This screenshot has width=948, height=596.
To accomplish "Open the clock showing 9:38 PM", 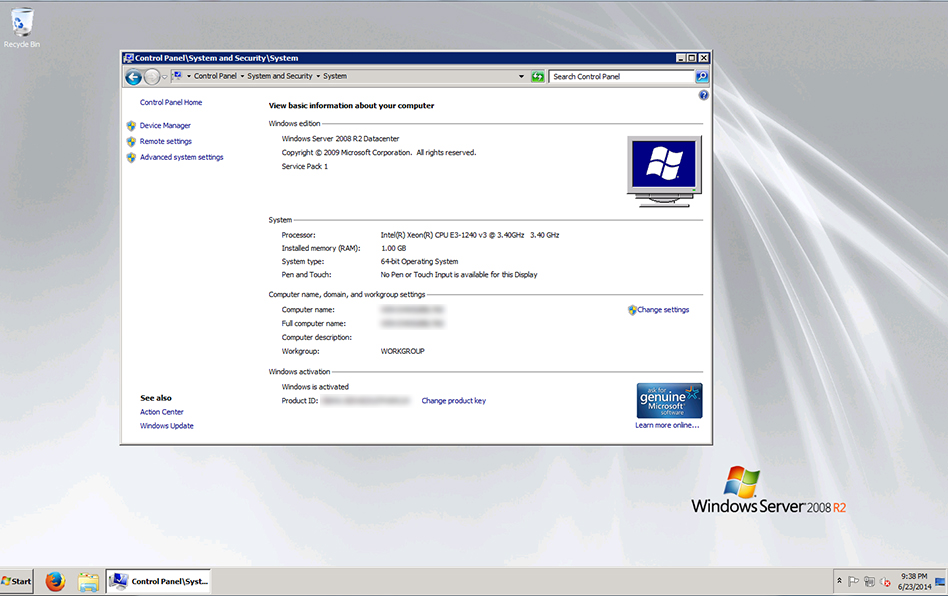I will click(914, 581).
